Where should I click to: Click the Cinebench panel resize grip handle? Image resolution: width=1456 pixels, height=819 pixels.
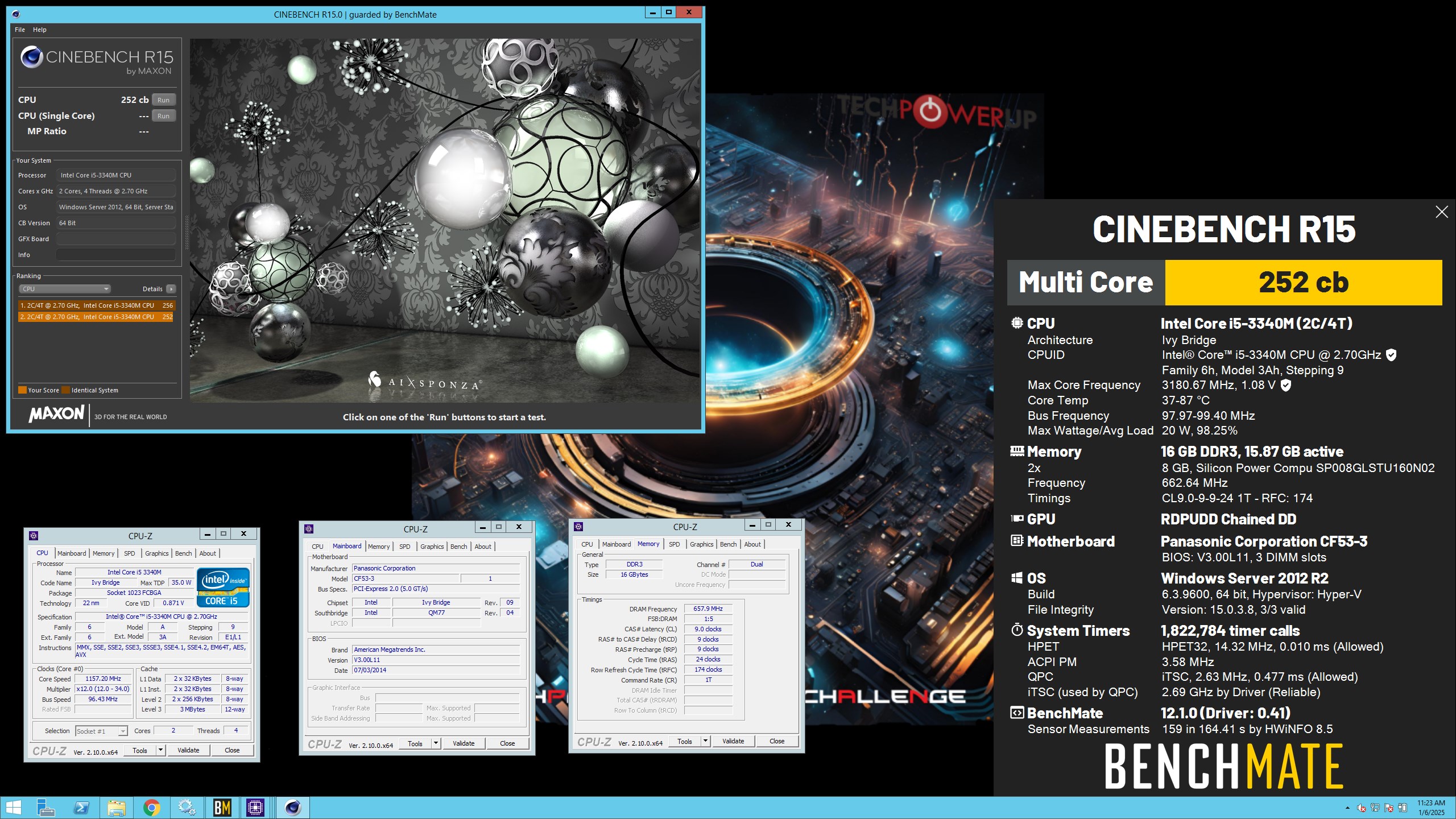187,233
